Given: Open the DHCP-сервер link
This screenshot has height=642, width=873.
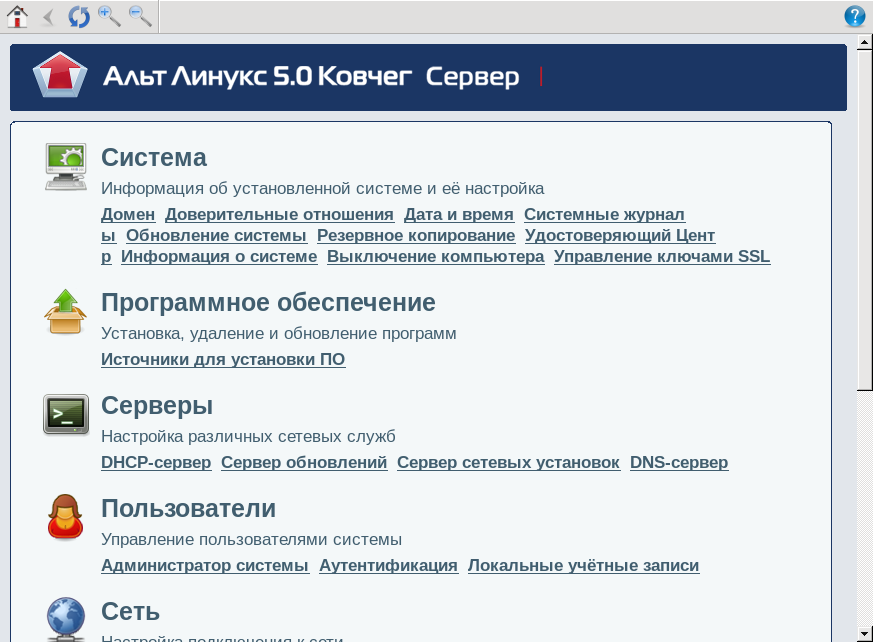Looking at the screenshot, I should 156,462.
